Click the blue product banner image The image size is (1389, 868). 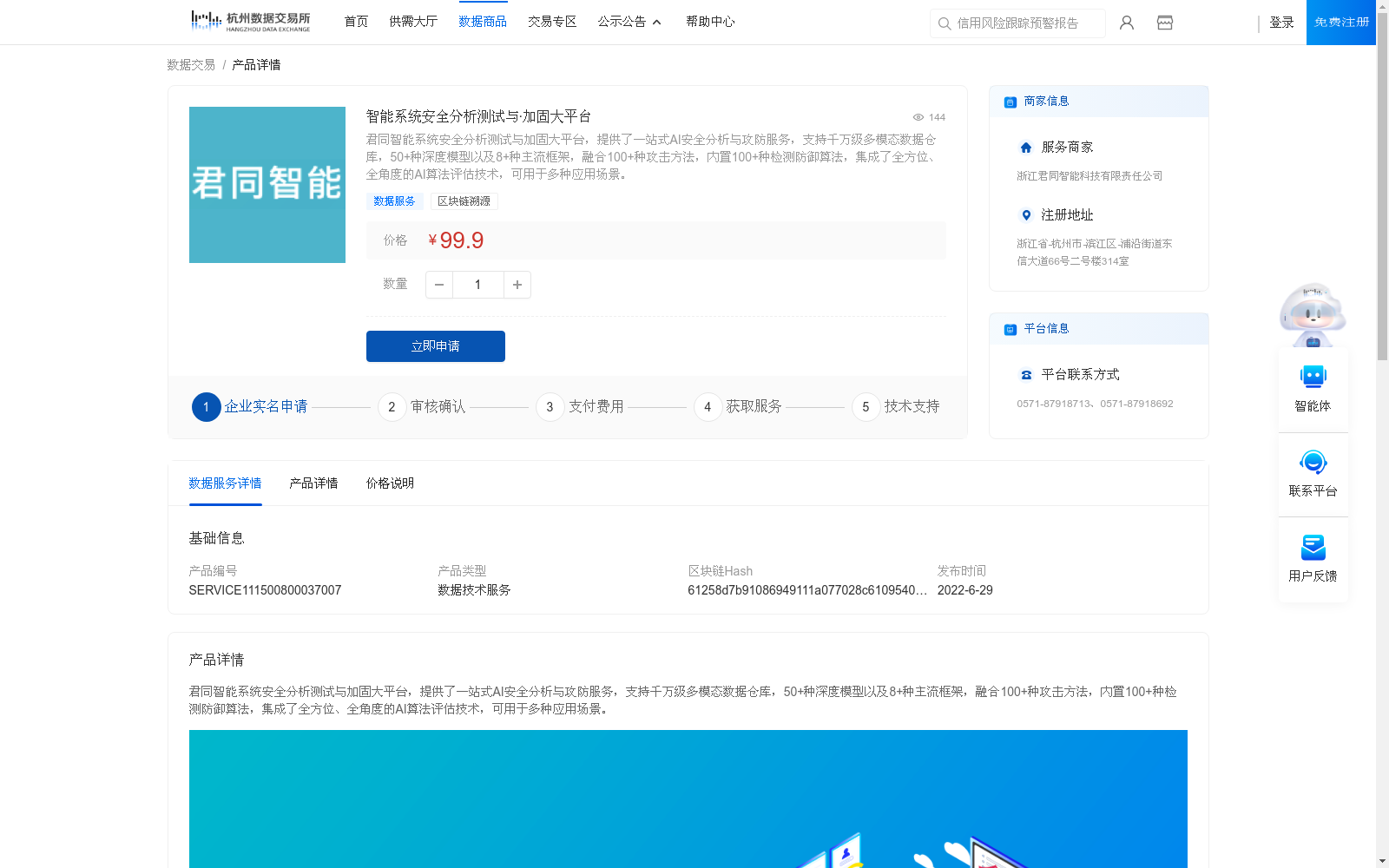point(688,799)
